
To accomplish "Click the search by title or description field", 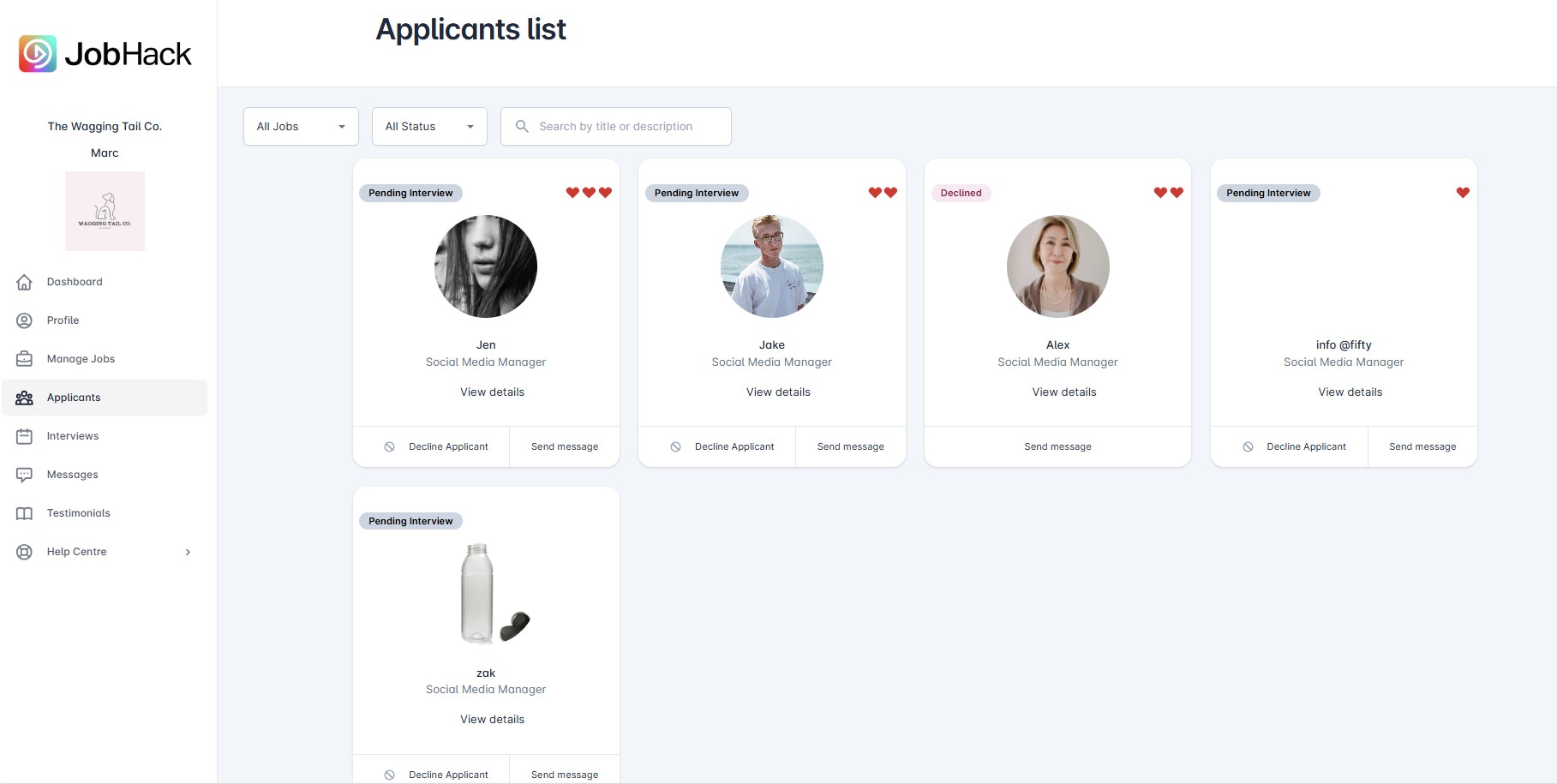I will [x=626, y=127].
